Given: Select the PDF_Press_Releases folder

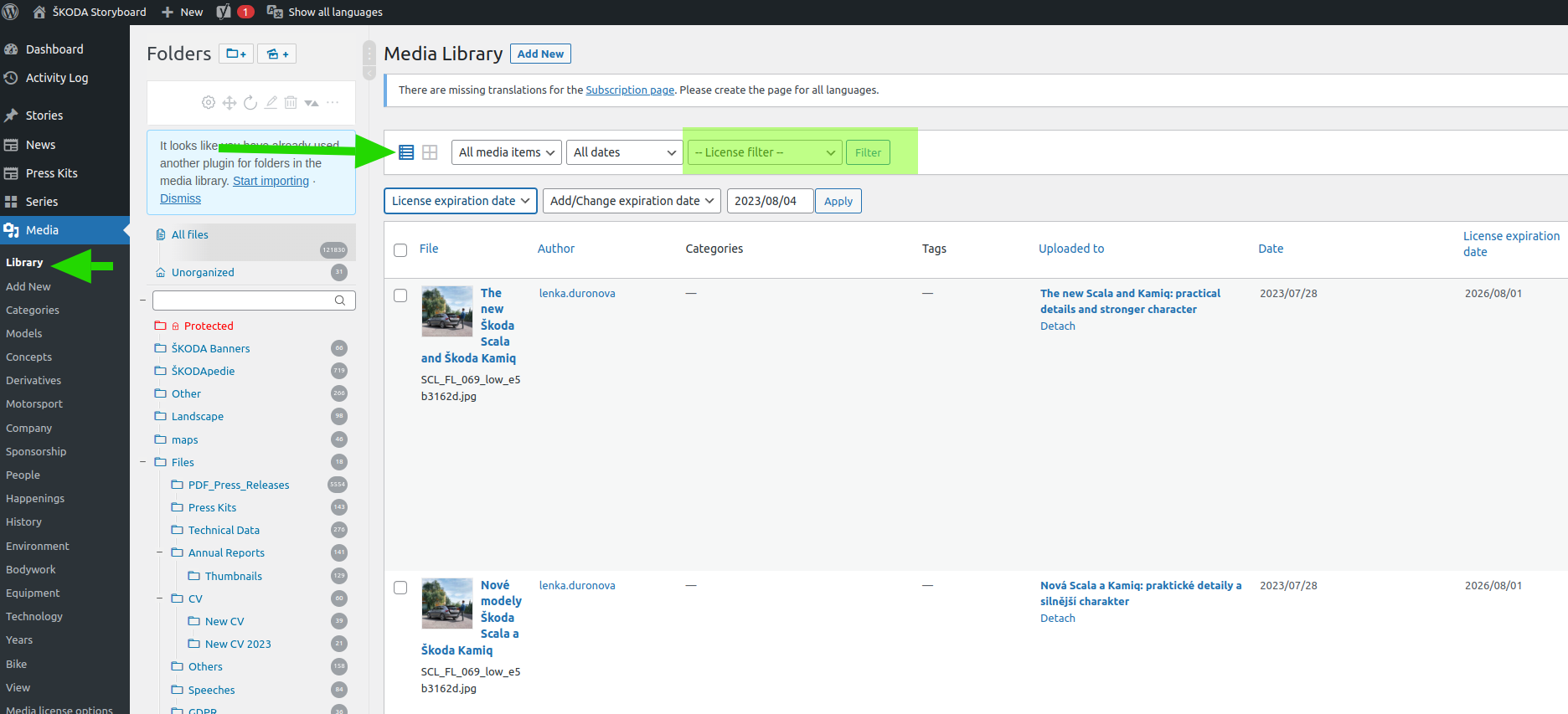Looking at the screenshot, I should pos(239,485).
